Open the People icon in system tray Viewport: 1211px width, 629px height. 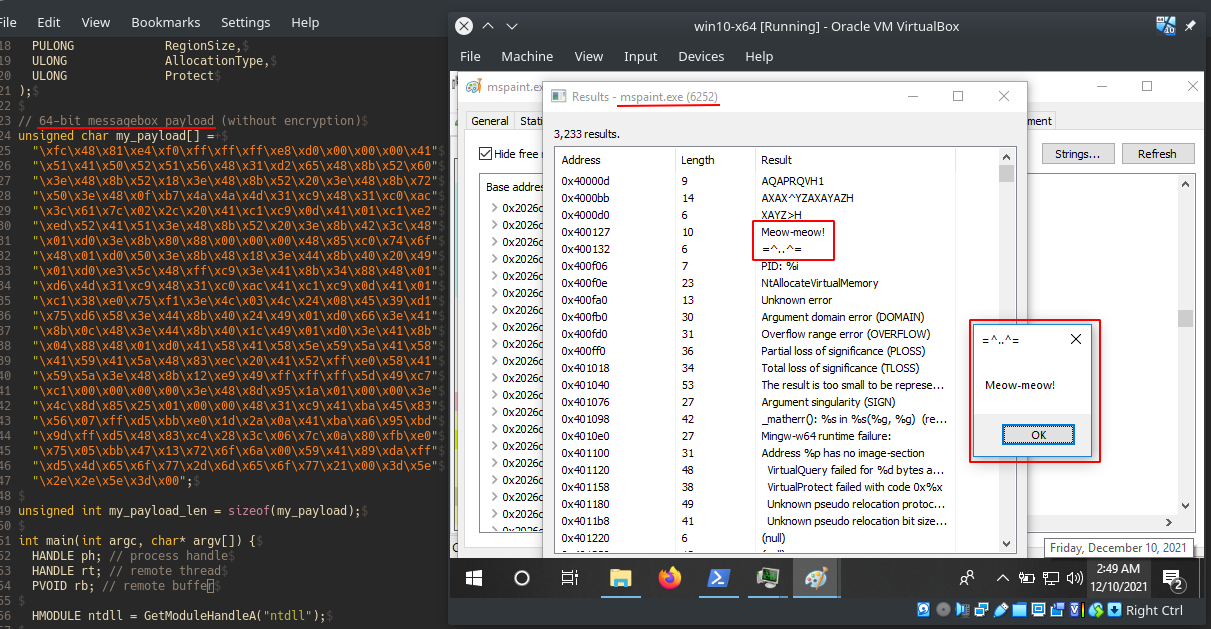(967, 578)
